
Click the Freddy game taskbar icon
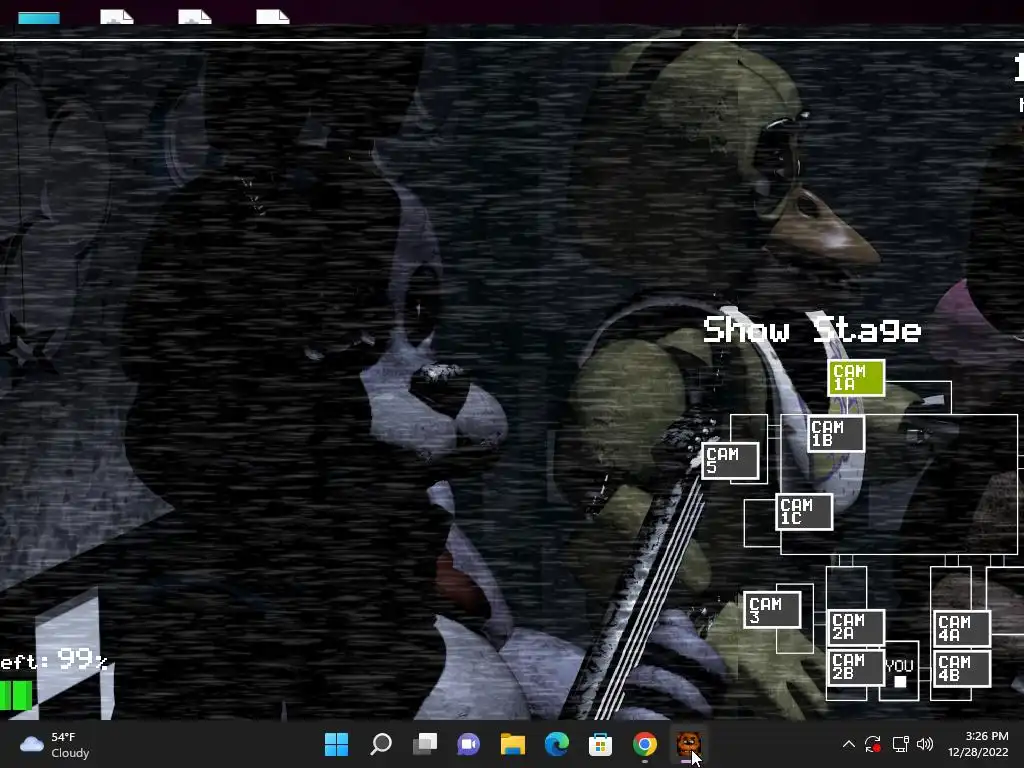coord(688,744)
